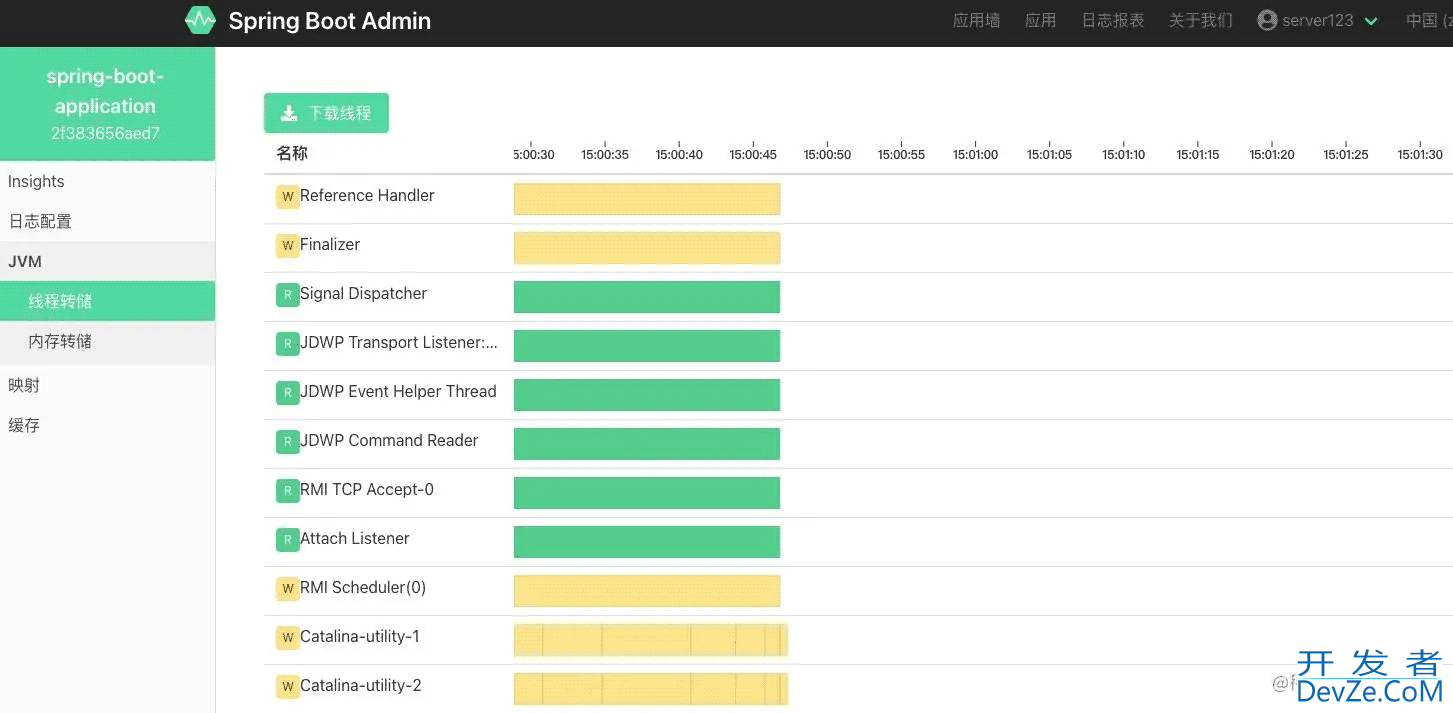Viewport: 1453px width, 713px height.
Task: Click the 名称 column header
Action: (x=292, y=153)
